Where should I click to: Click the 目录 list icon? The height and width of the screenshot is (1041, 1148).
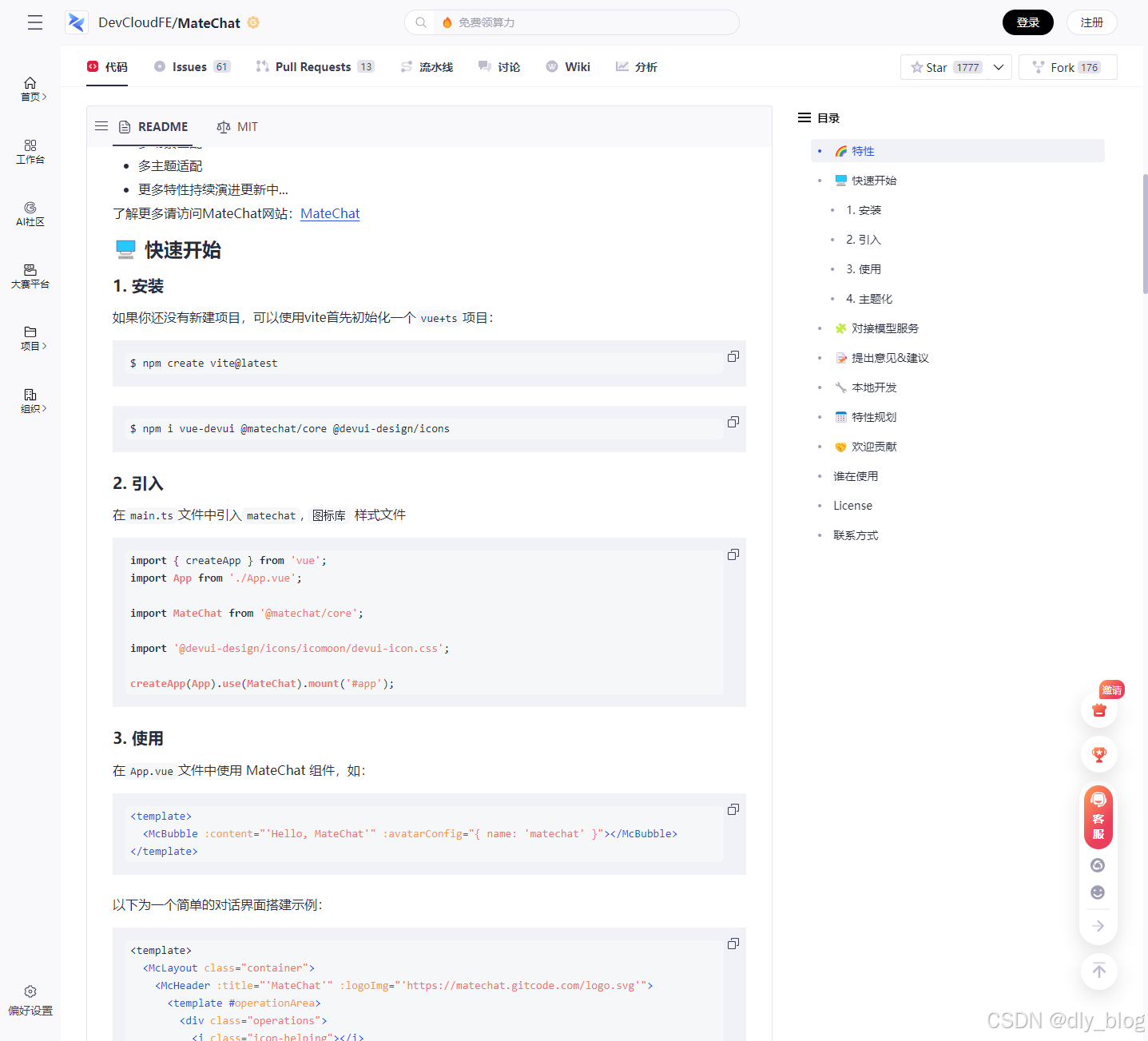coord(804,118)
